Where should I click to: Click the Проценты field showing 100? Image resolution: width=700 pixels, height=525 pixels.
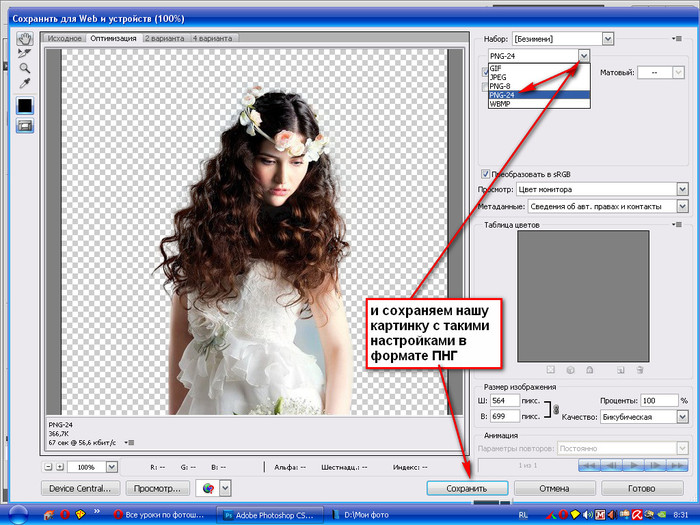click(x=659, y=400)
